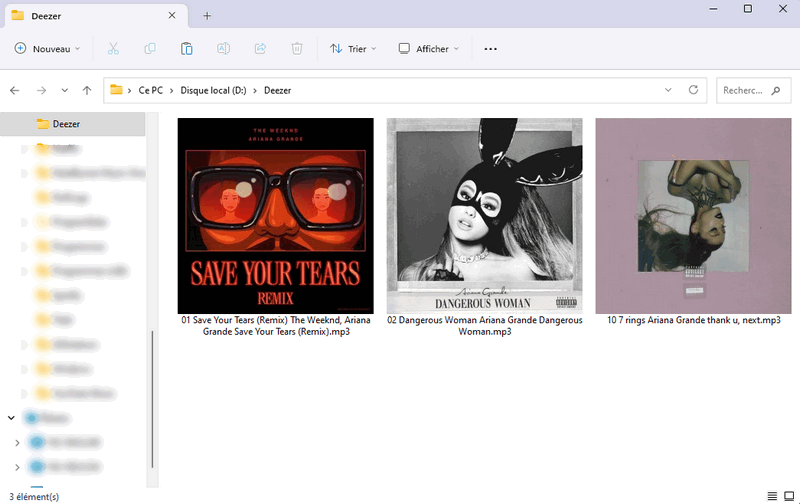Click the Copy icon in toolbar
800x504 pixels.
[150, 49]
